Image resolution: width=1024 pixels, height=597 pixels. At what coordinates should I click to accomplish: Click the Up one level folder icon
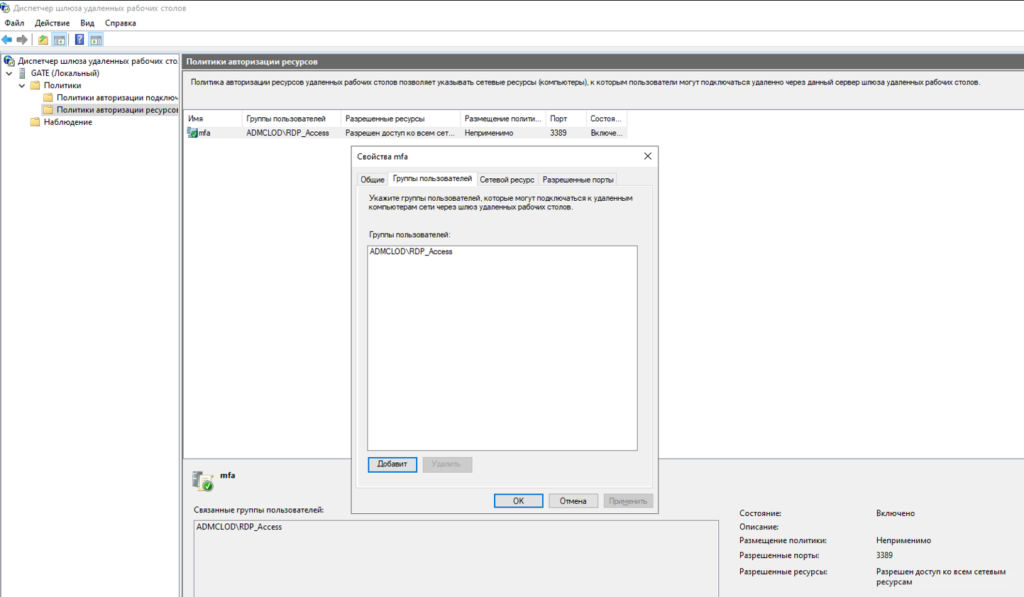point(43,40)
